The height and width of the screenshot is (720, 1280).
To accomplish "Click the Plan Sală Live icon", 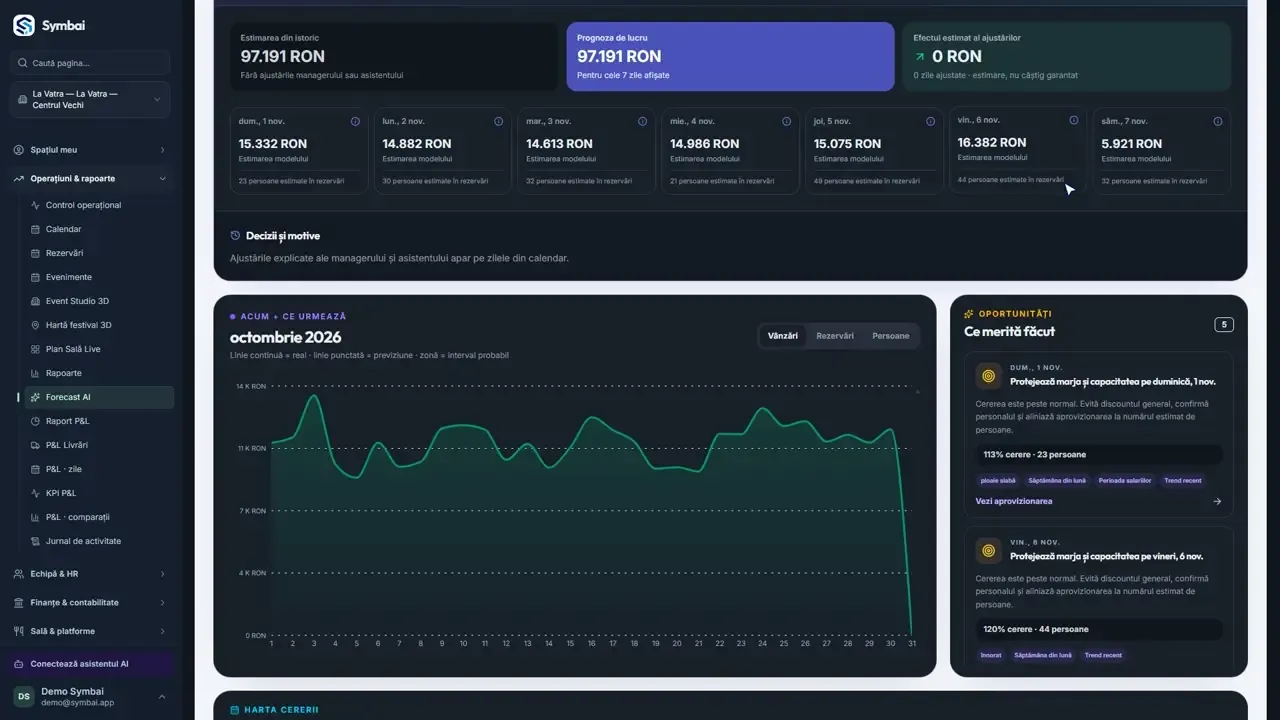I will (35, 349).
